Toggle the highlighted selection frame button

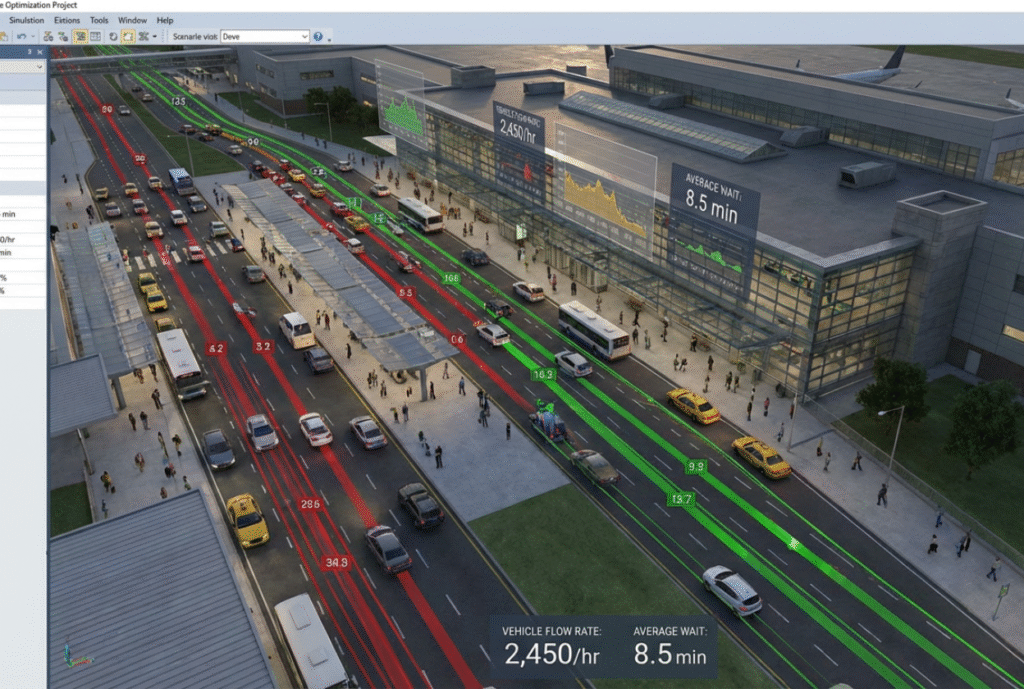click(x=128, y=36)
